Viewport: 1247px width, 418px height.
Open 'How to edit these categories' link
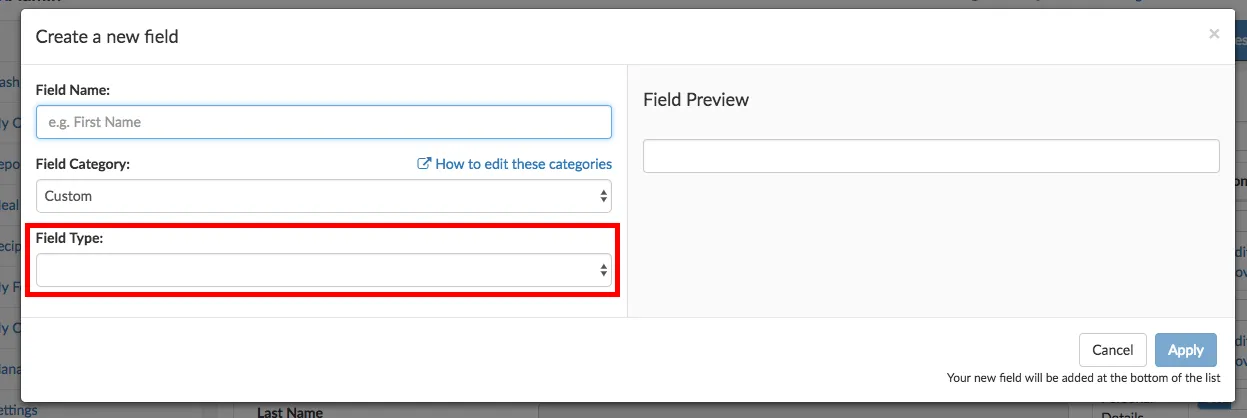point(523,164)
